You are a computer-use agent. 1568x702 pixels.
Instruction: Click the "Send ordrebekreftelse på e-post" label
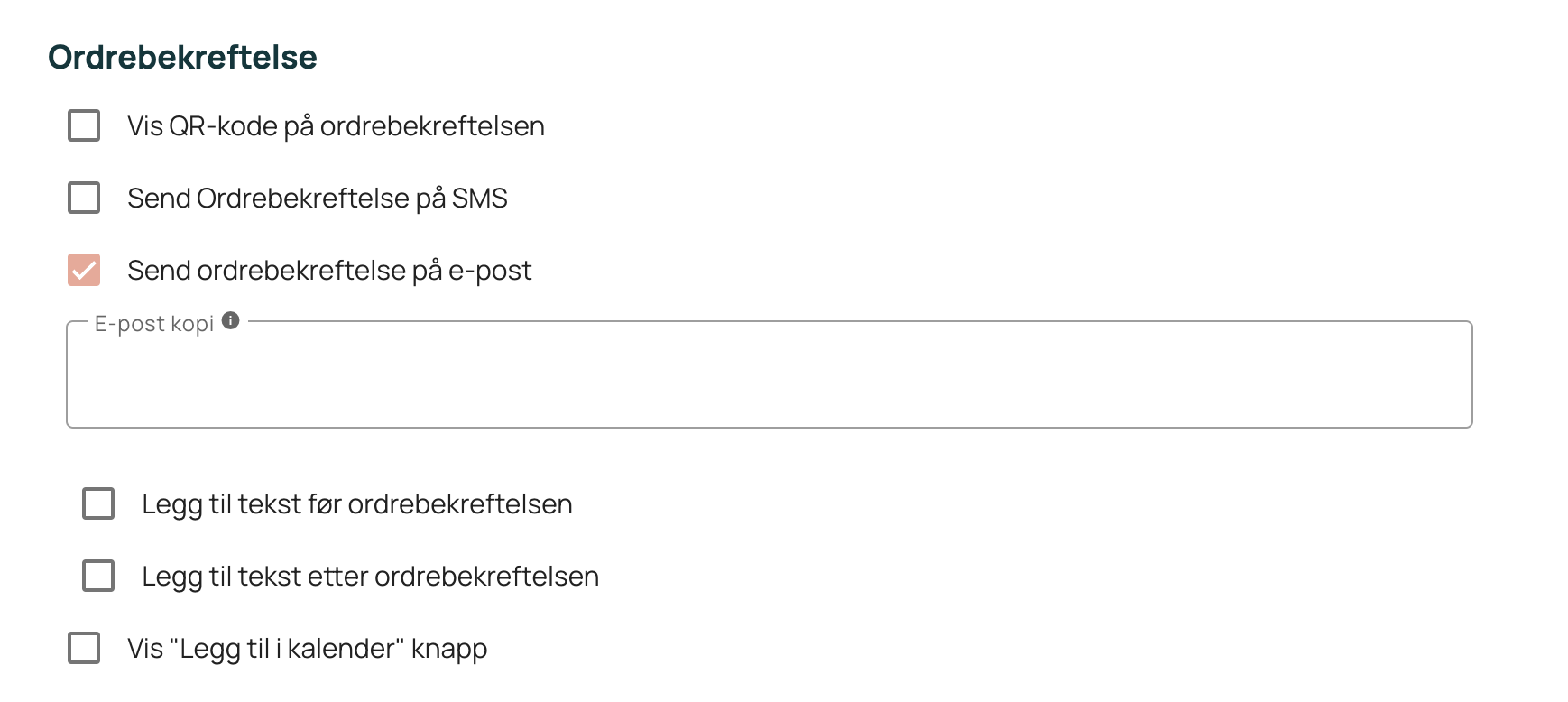329,271
